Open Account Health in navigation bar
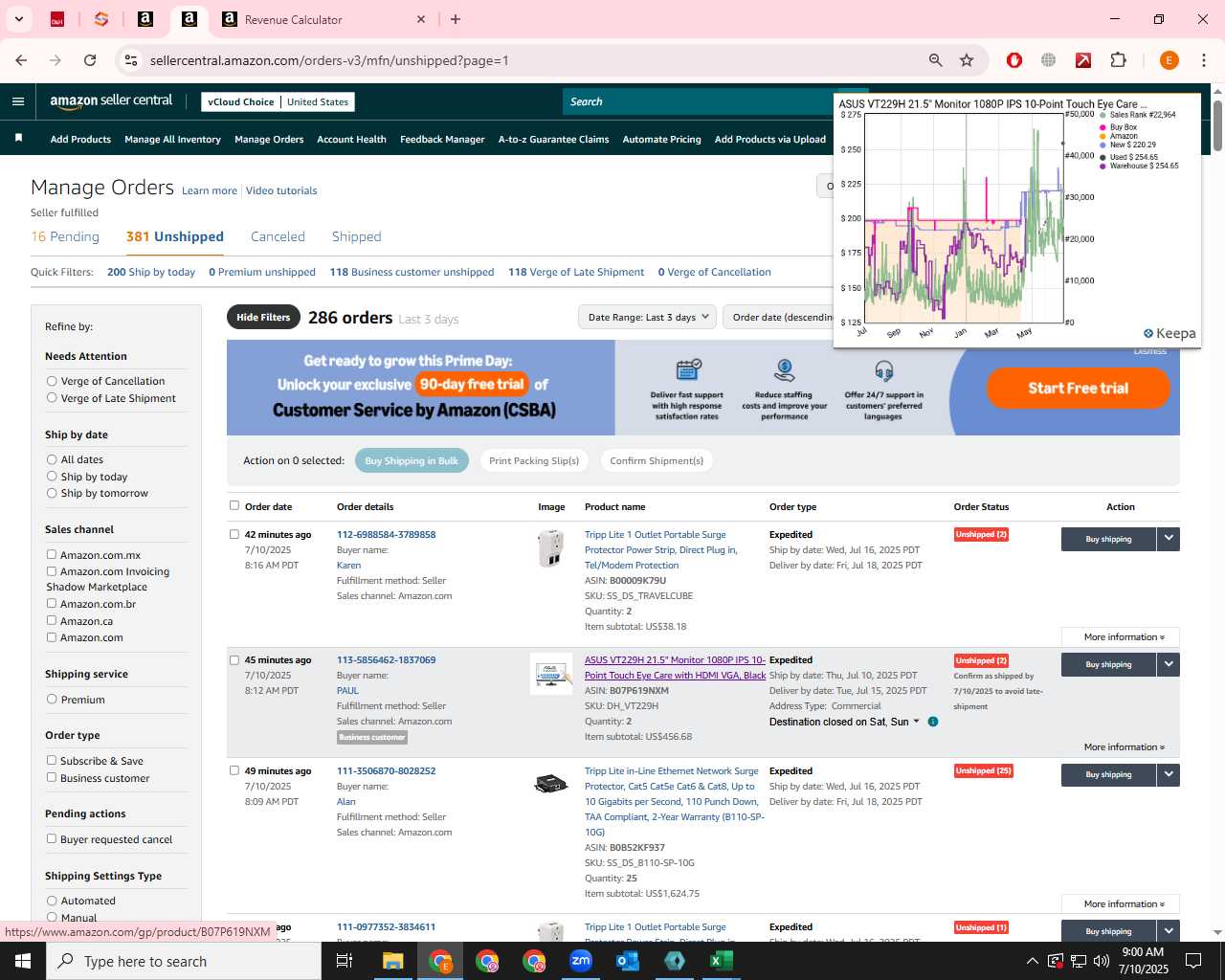This screenshot has height=980, width=1225. [351, 139]
